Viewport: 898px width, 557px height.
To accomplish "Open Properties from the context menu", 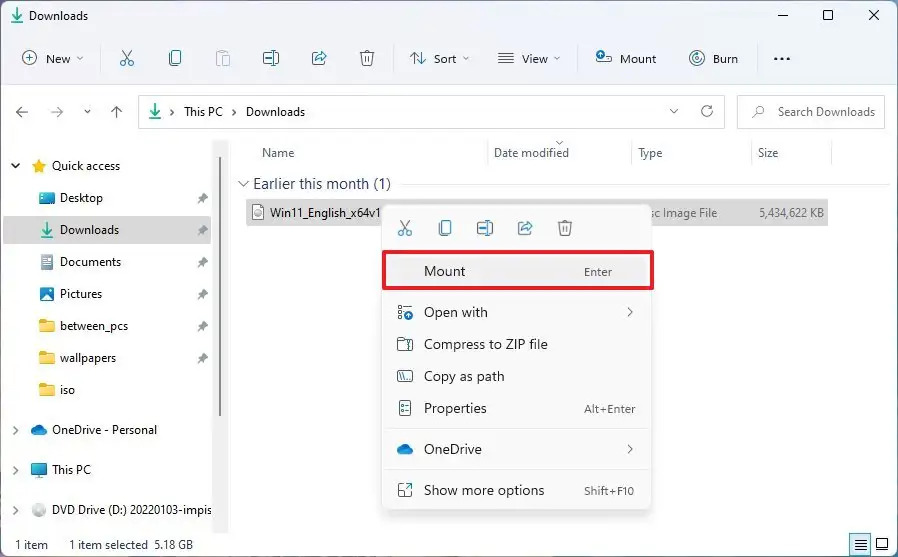I will coord(516,409).
